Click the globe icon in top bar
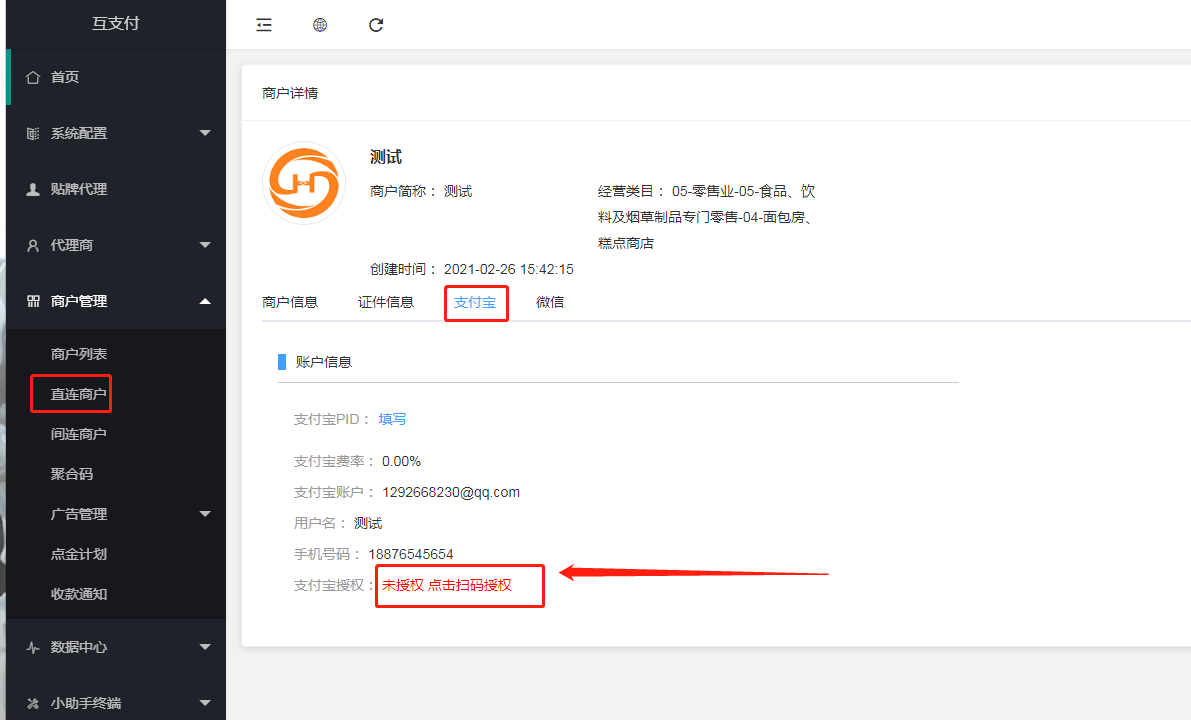Viewport: 1191px width, 720px height. (320, 25)
